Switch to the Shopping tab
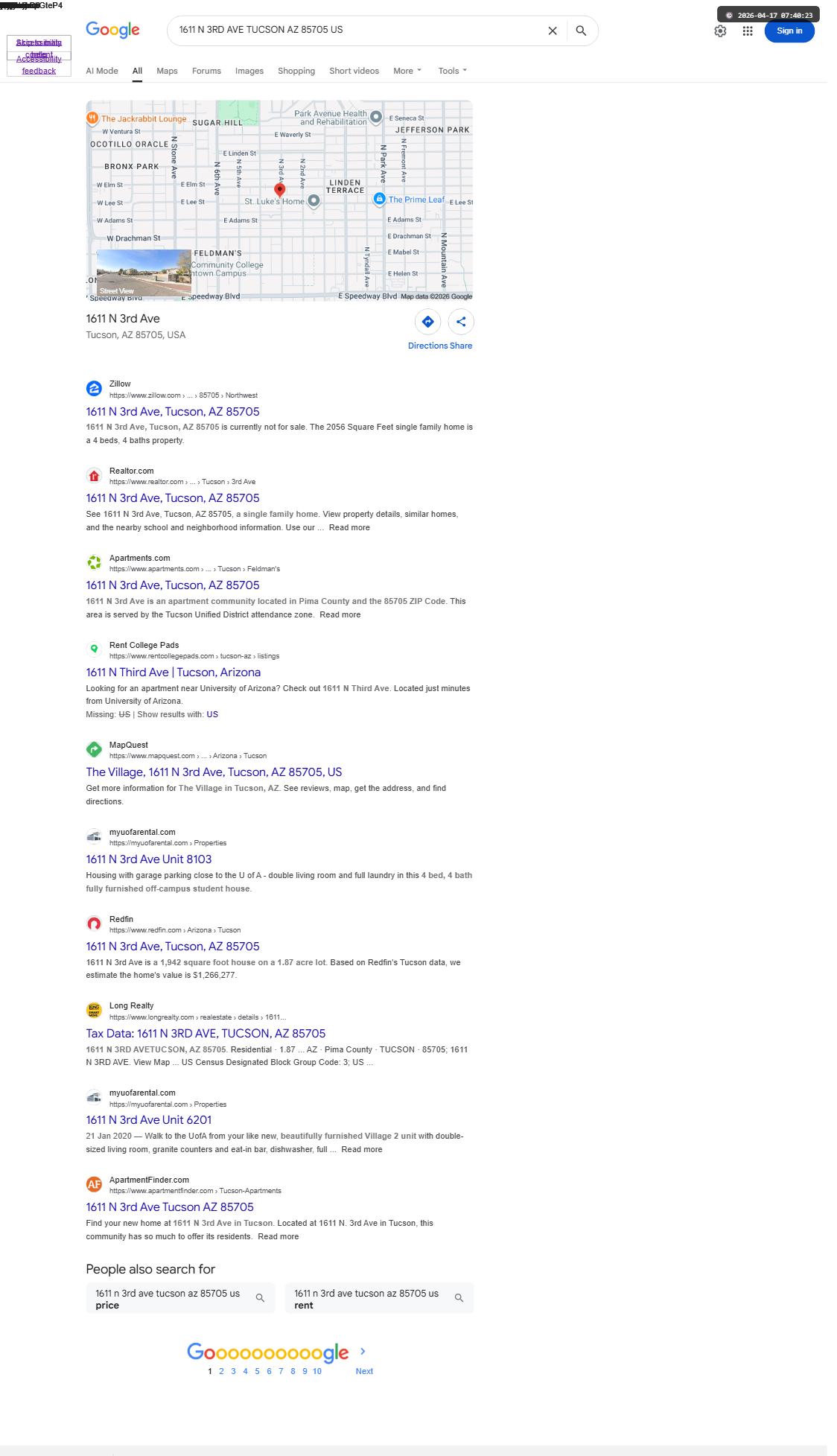Viewport: 837px width, 1456px height. 296,71
